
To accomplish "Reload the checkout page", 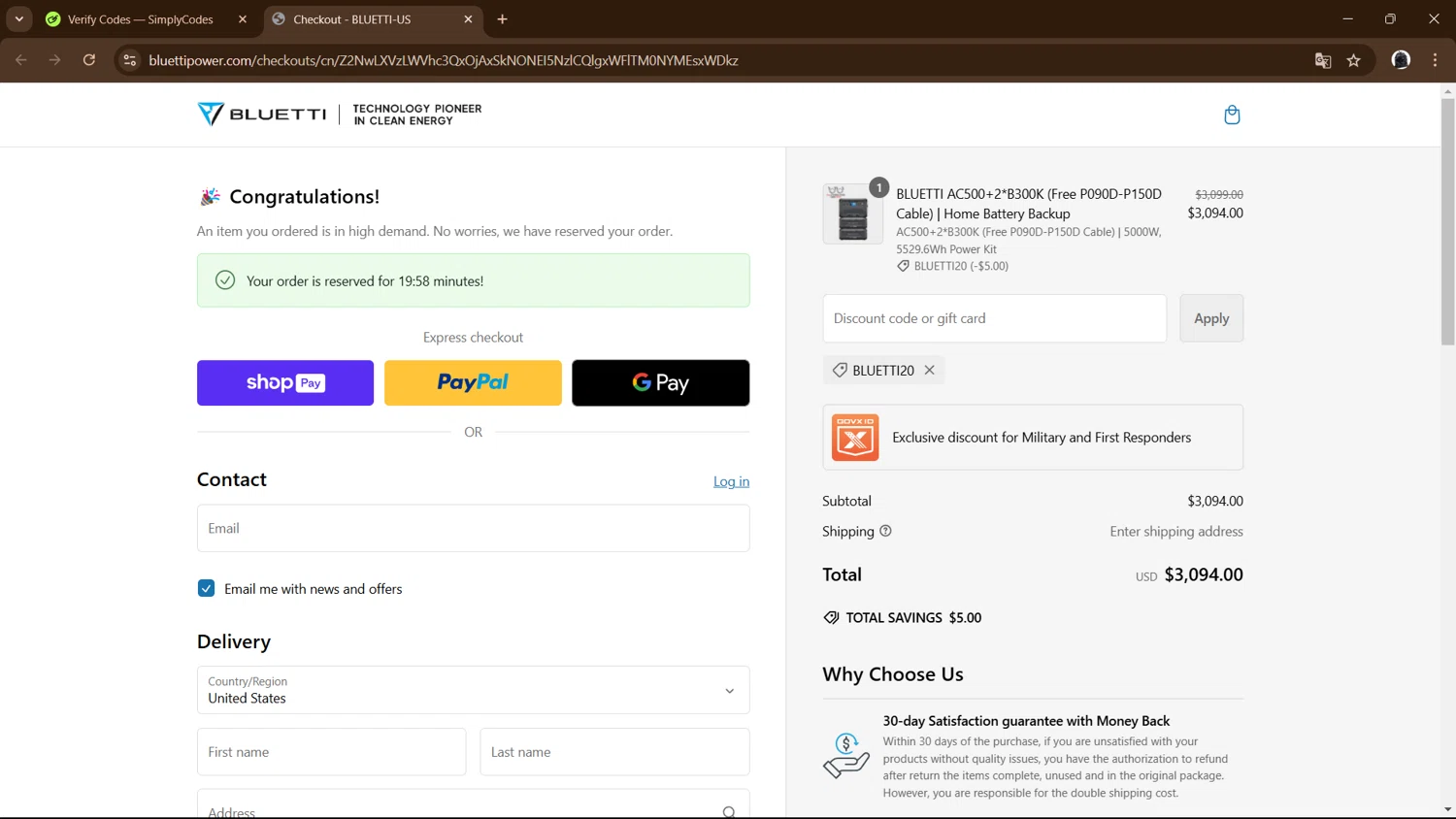I will pos(89,60).
